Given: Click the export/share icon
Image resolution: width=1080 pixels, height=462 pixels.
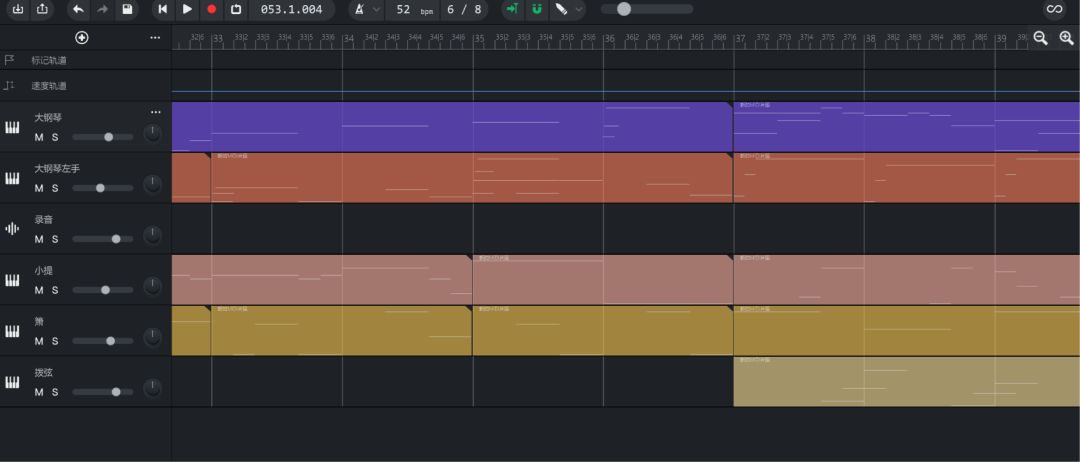Looking at the screenshot, I should pyautogui.click(x=42, y=9).
